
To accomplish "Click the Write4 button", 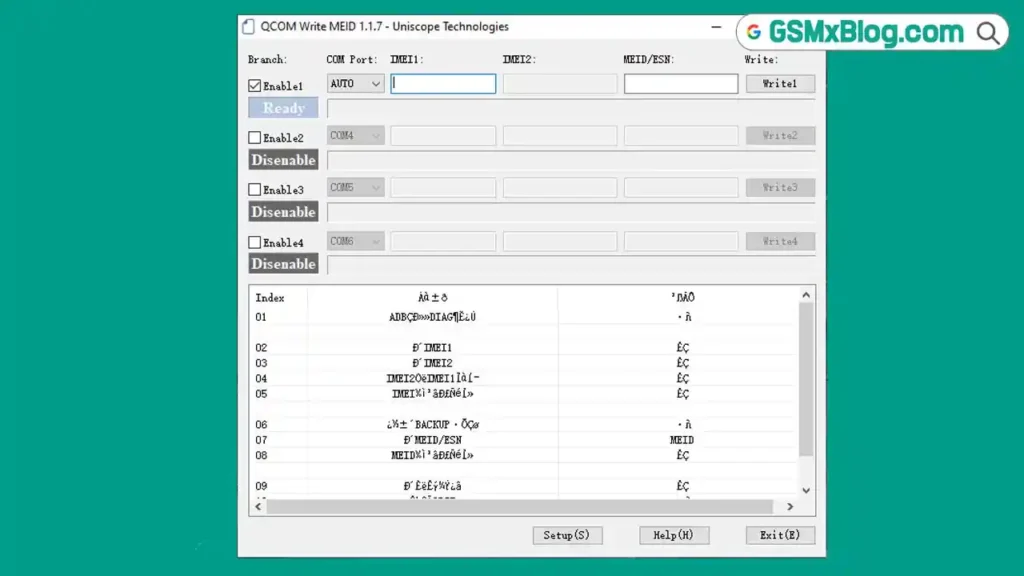I will 780,241.
